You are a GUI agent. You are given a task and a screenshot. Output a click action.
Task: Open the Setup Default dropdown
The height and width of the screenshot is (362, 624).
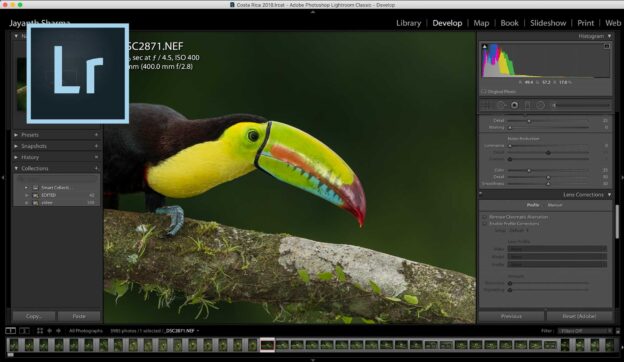coord(519,230)
